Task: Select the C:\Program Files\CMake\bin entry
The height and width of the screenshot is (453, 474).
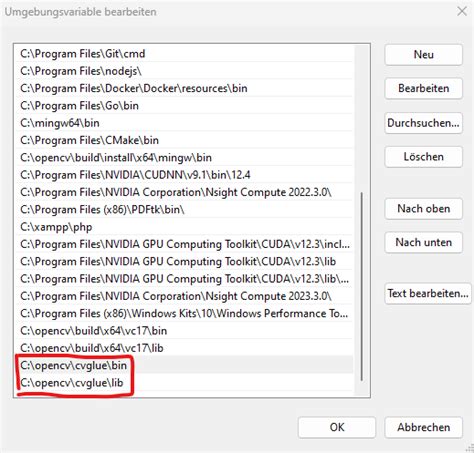Action: (184, 140)
